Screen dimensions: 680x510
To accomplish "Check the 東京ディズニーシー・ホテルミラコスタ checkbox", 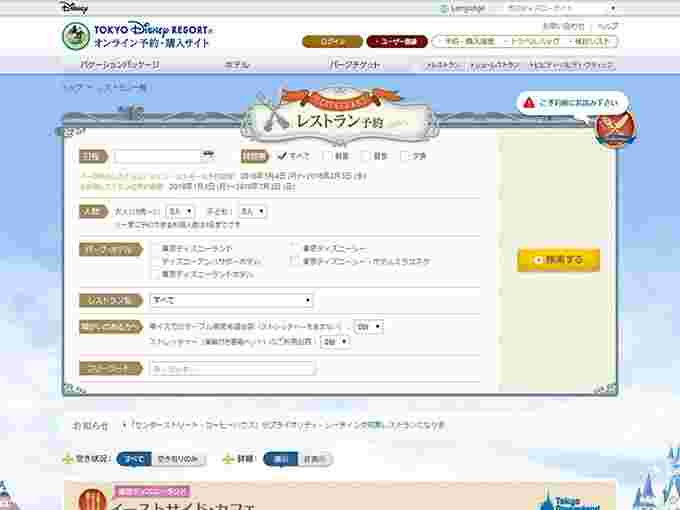I will click(x=295, y=261).
